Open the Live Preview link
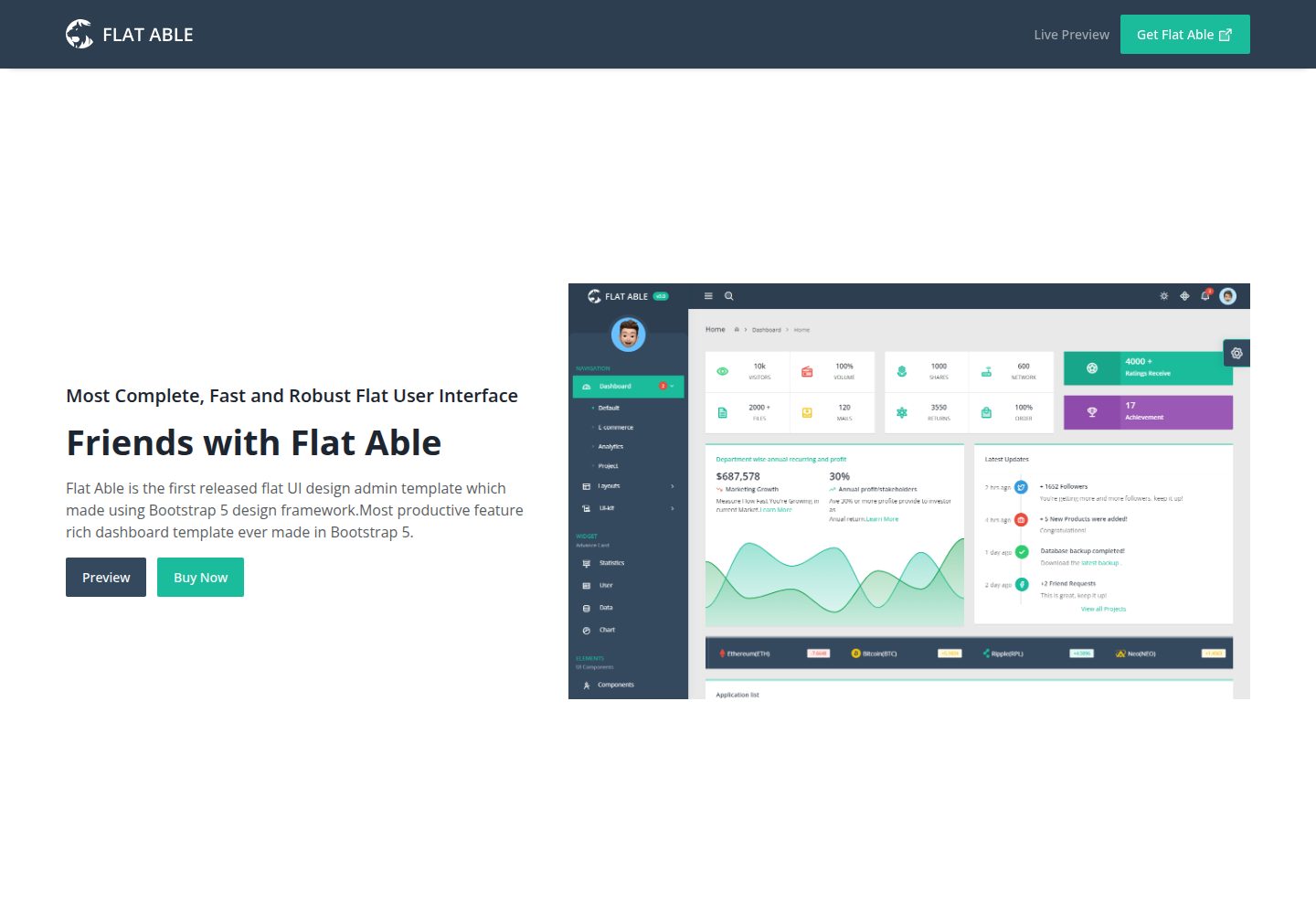The width and height of the screenshot is (1316, 914). [1071, 35]
